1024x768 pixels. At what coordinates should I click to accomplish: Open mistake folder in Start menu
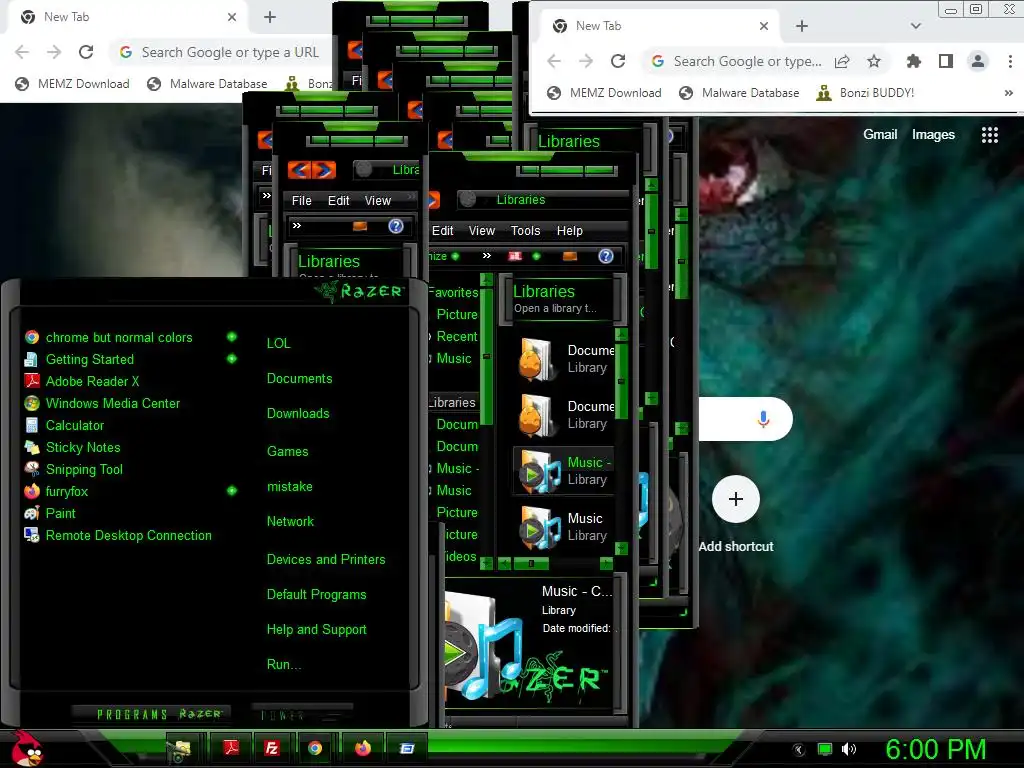point(289,486)
